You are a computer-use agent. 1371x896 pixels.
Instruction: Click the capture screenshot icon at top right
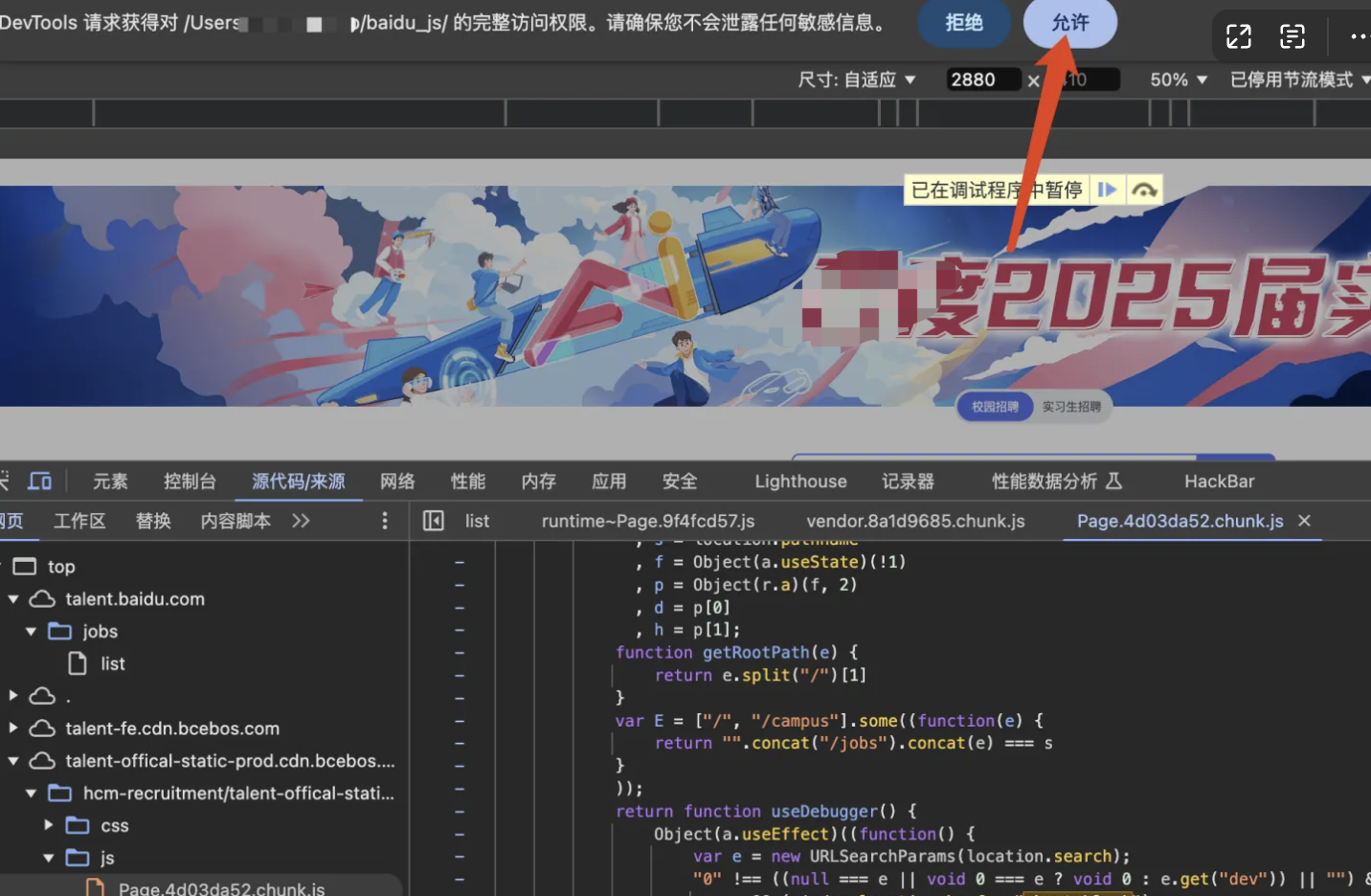(x=1292, y=36)
